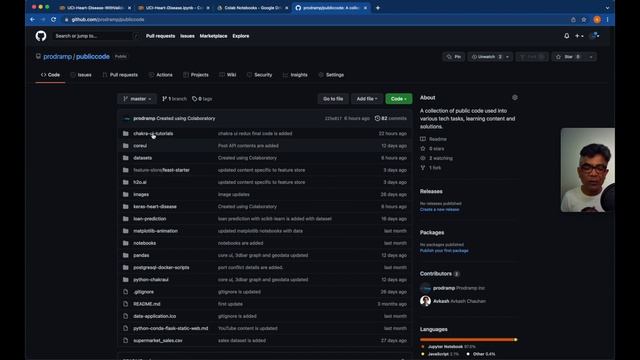Image resolution: width=640 pixels, height=360 pixels.
Task: Bookmark page using star icon in address bar
Action: pyautogui.click(x=584, y=19)
